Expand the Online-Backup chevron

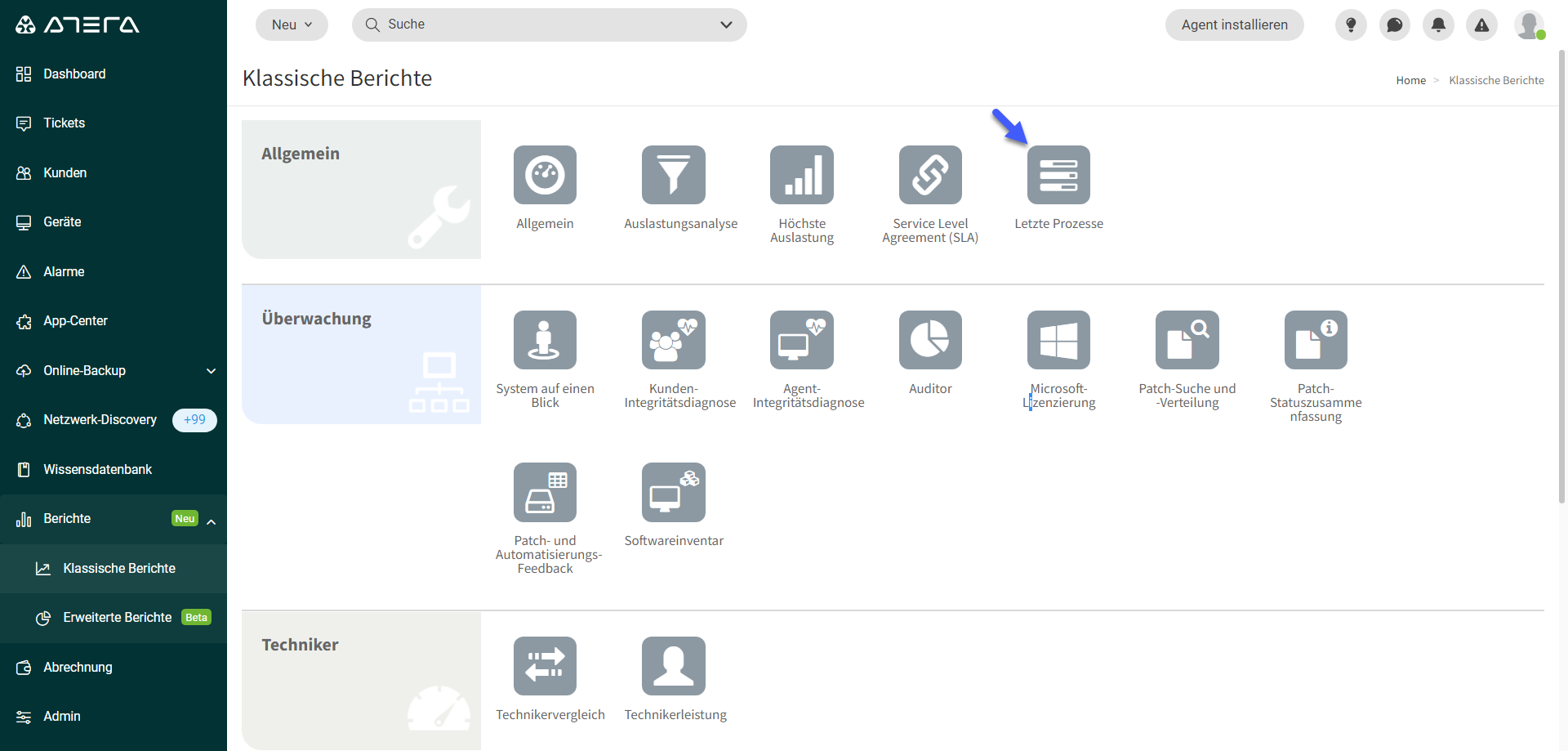[212, 371]
